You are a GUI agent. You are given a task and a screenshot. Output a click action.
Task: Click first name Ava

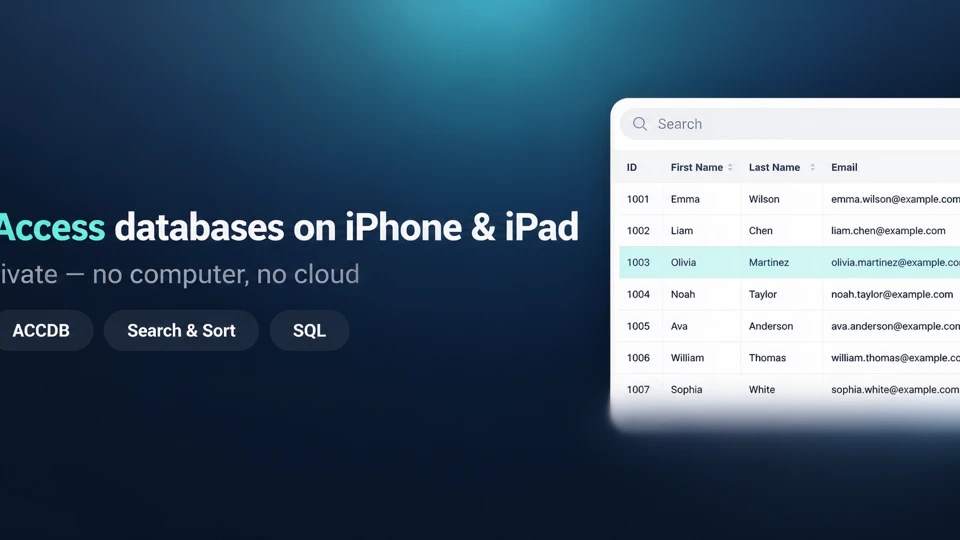pyautogui.click(x=679, y=326)
